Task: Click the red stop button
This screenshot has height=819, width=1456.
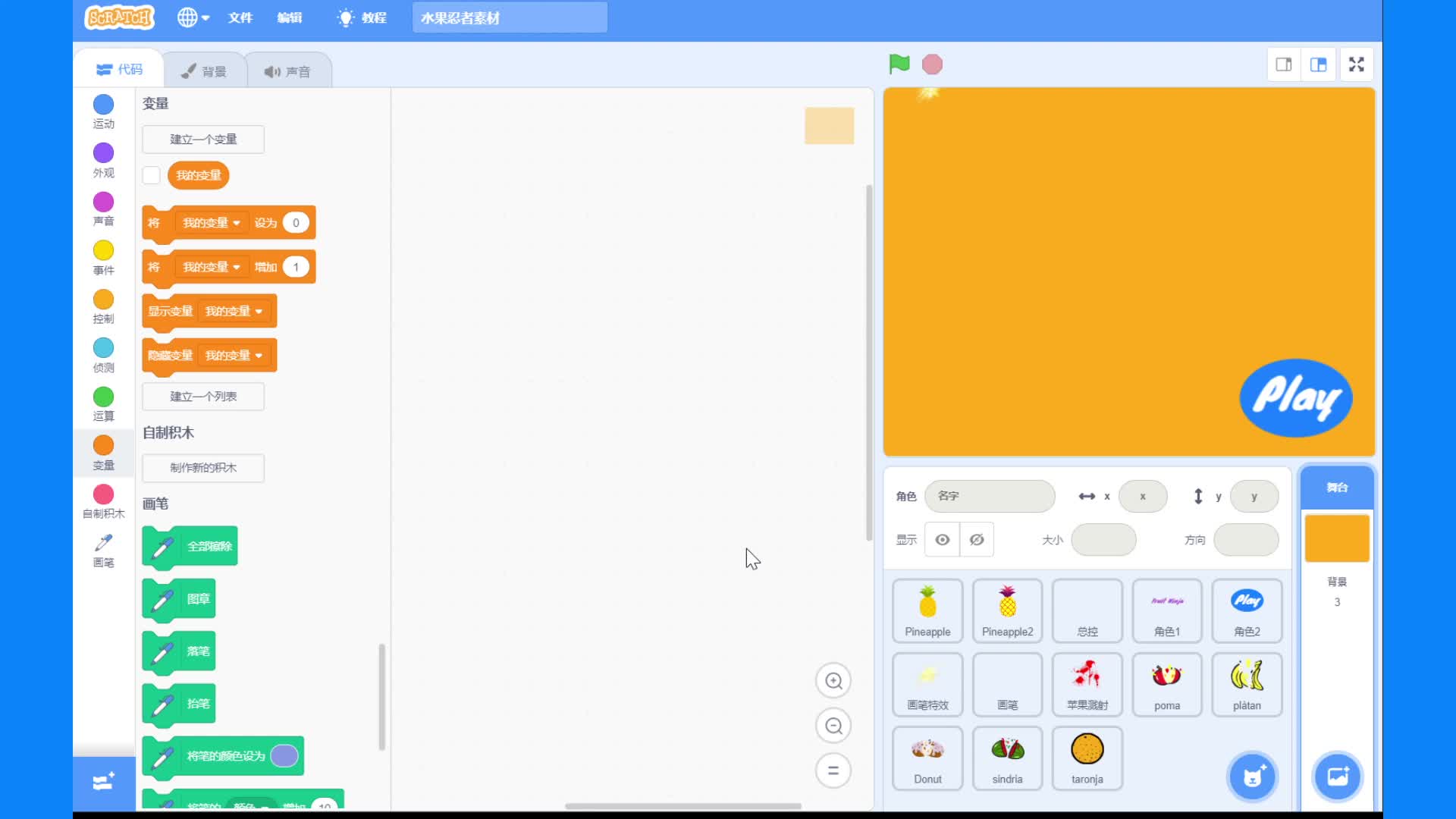Action: pyautogui.click(x=932, y=64)
